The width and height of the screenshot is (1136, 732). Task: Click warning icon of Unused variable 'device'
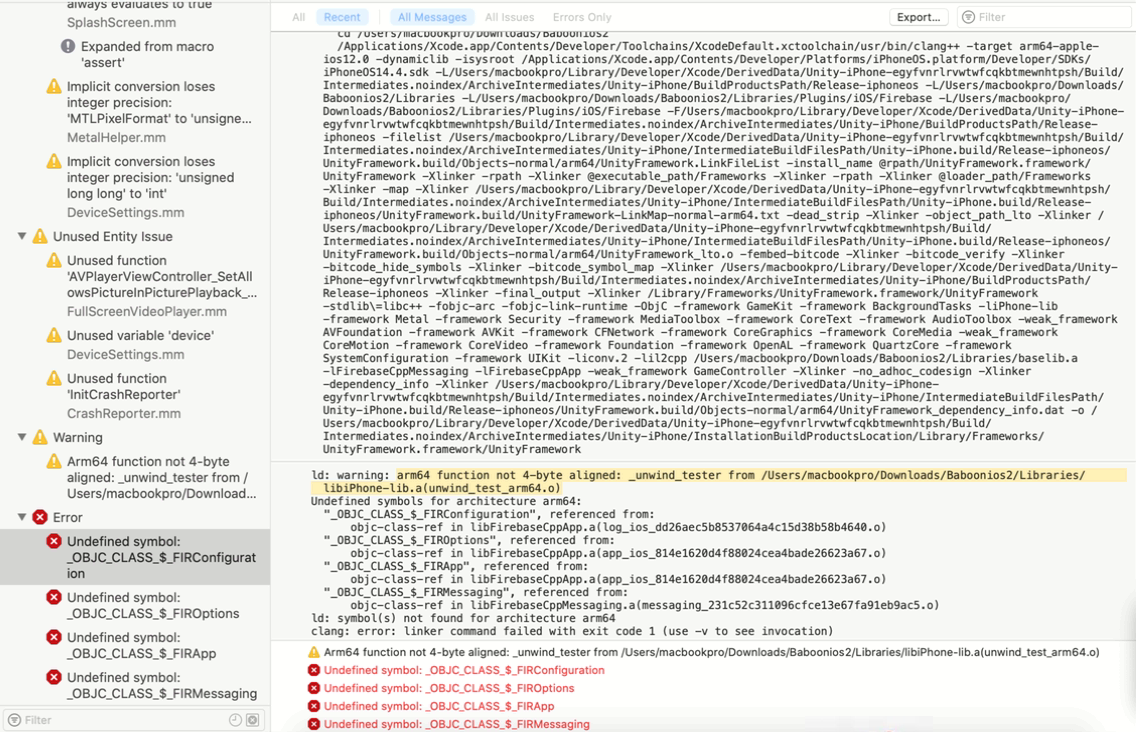pyautogui.click(x=54, y=336)
